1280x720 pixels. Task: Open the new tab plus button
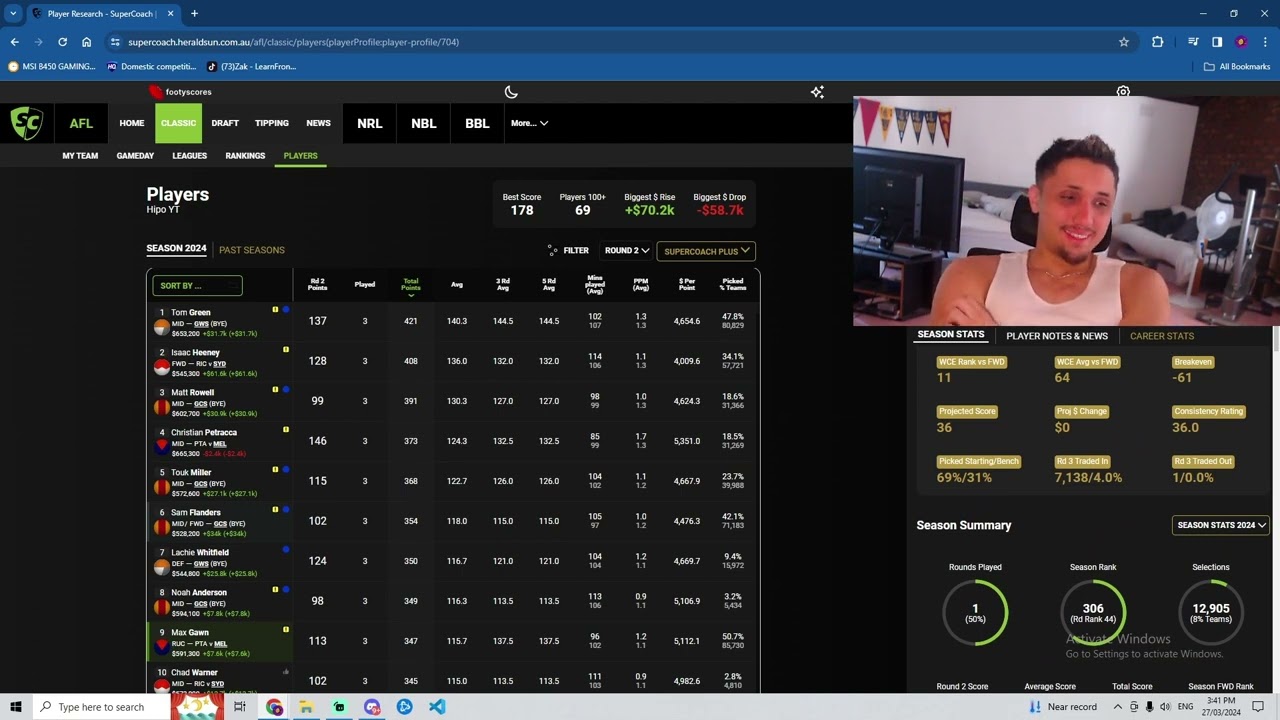tap(194, 14)
